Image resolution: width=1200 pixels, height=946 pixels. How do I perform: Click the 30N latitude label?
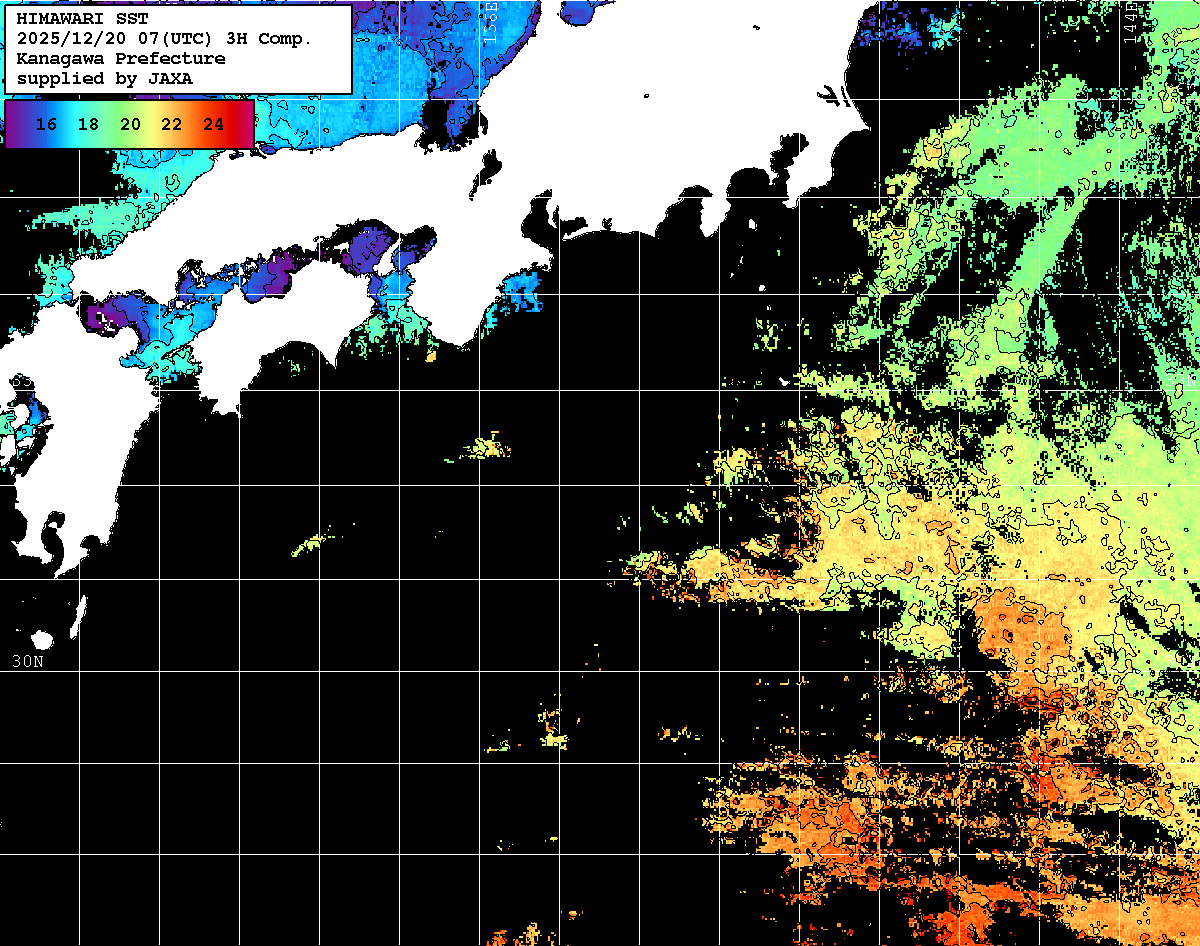[x=28, y=662]
